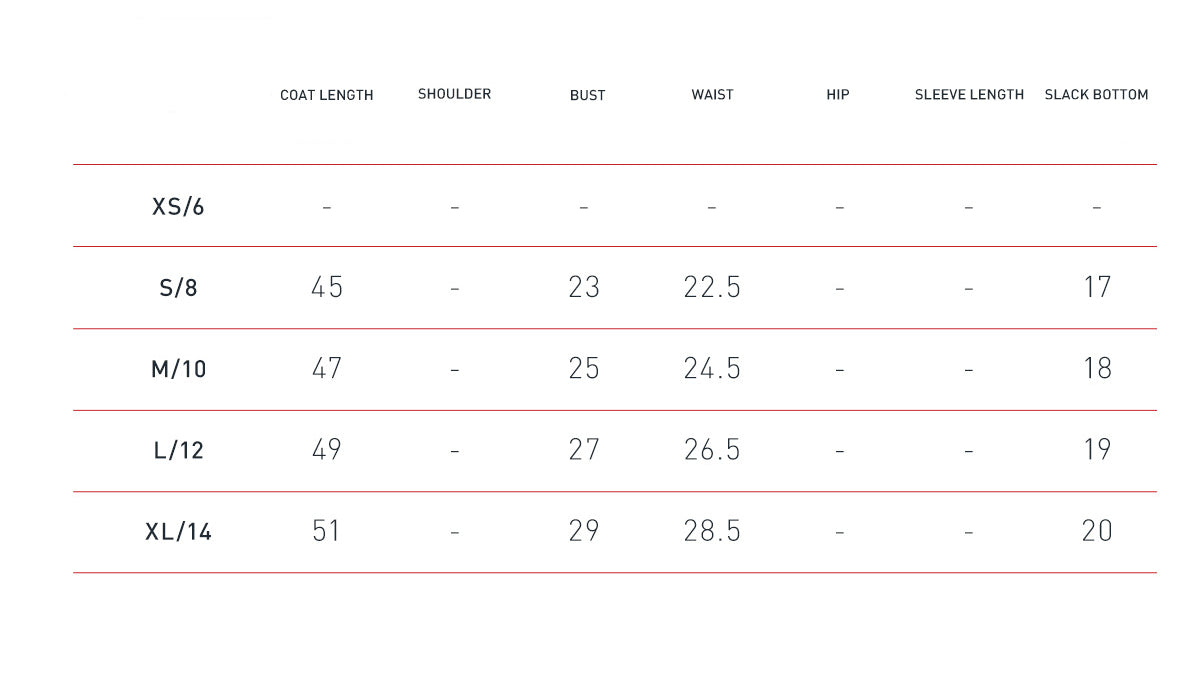Click the WAIST column header
Image resolution: width=1200 pixels, height=684 pixels.
click(712, 95)
